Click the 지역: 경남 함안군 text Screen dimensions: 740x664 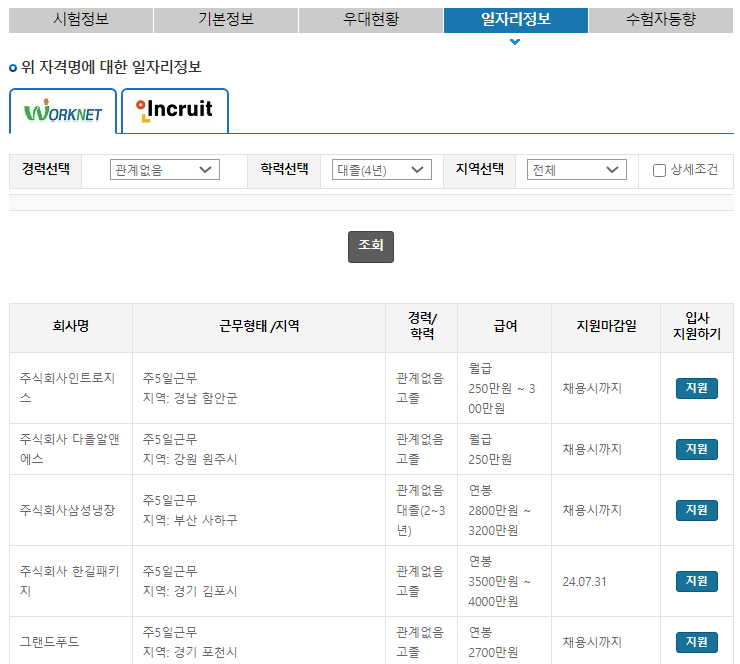coord(190,398)
